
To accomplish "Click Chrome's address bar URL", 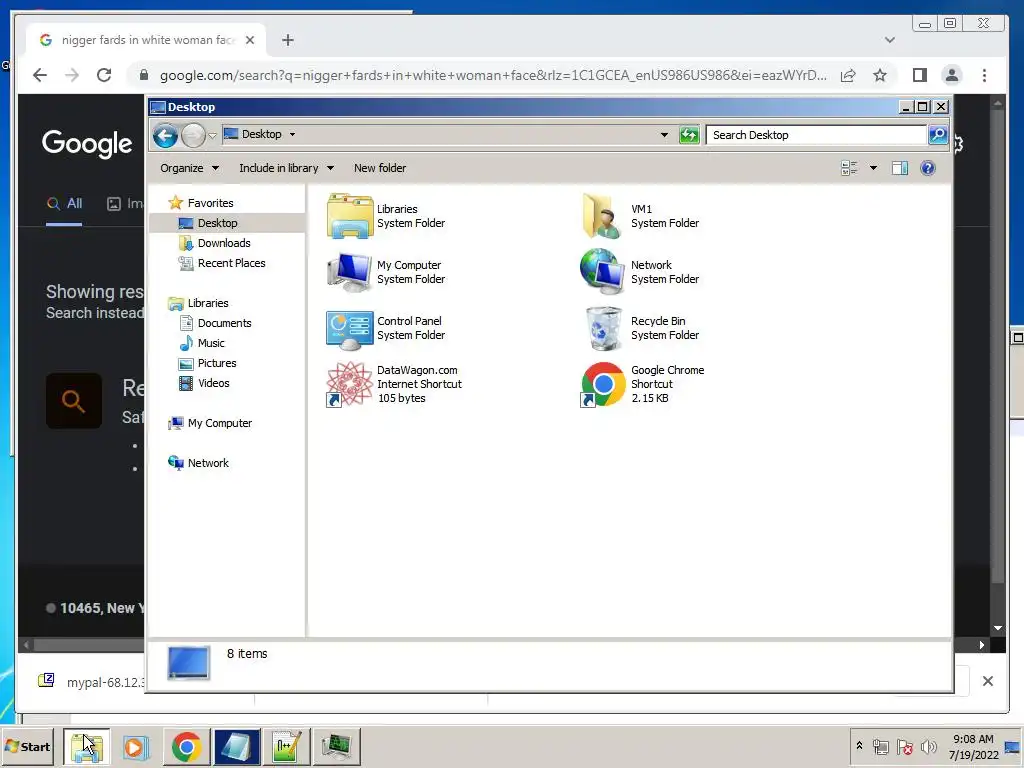I will coord(493,75).
